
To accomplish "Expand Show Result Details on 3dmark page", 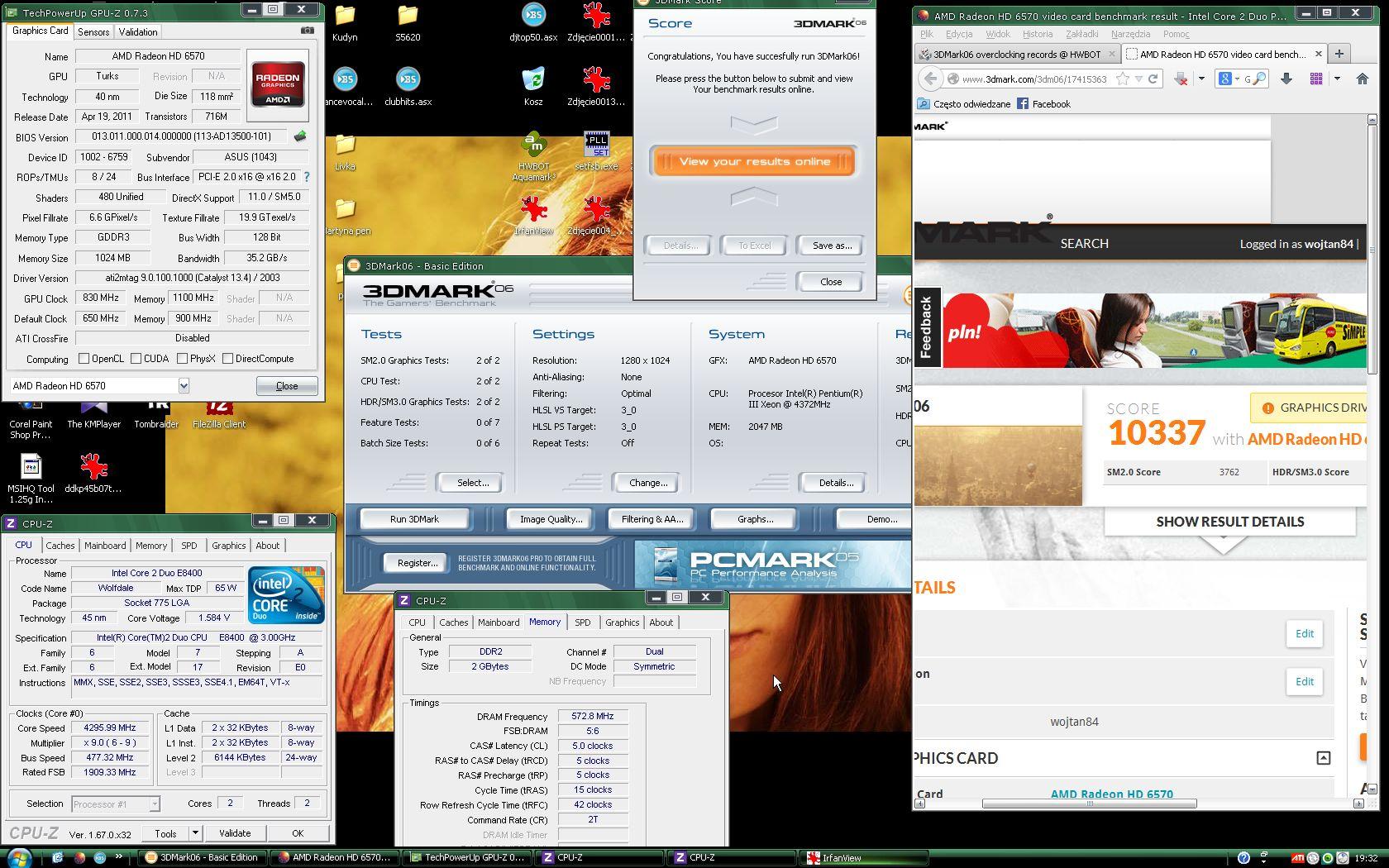I will 1229,522.
